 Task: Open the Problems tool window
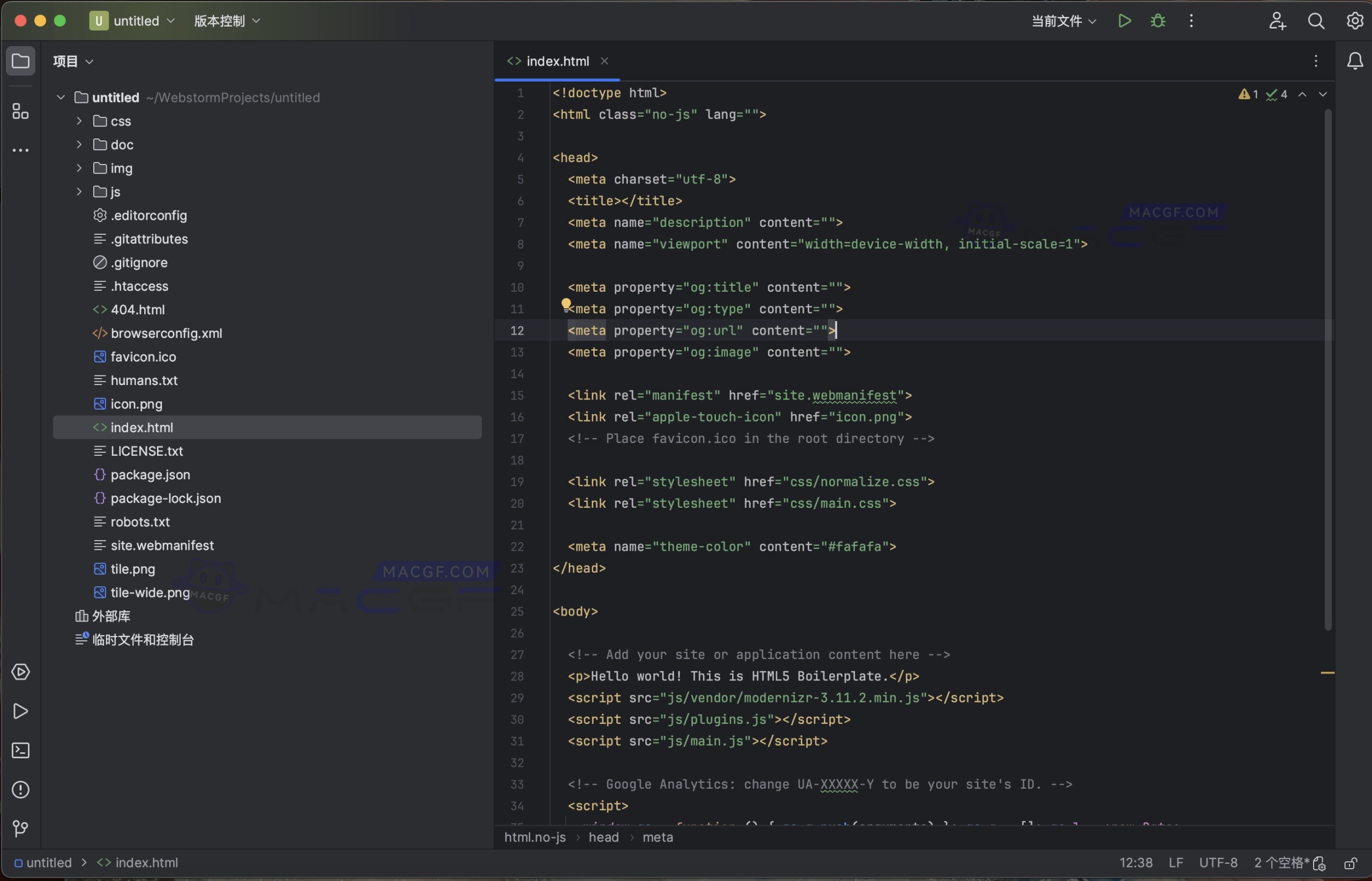pos(20,790)
